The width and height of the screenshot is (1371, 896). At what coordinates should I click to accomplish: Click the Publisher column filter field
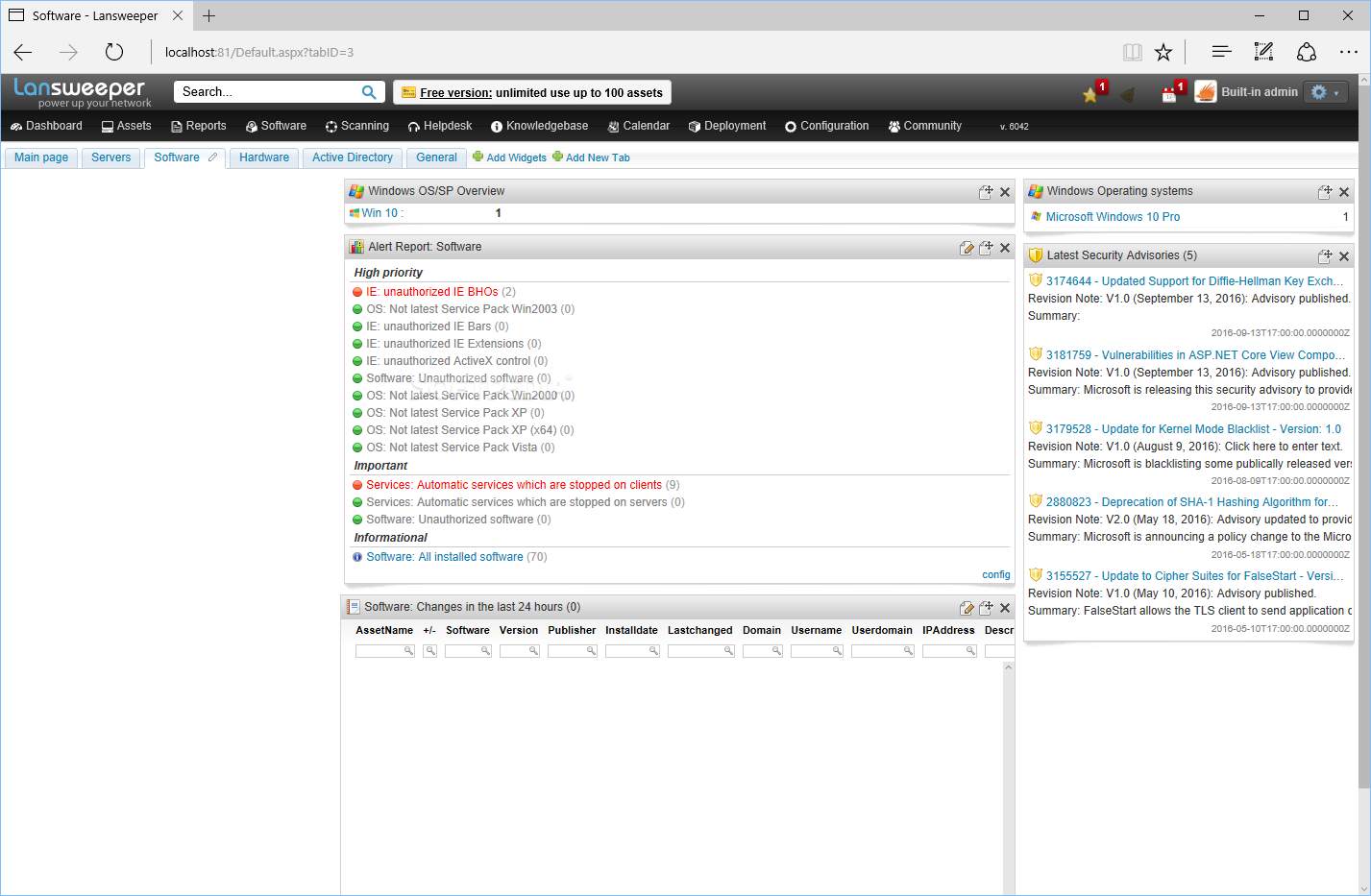pyautogui.click(x=573, y=651)
